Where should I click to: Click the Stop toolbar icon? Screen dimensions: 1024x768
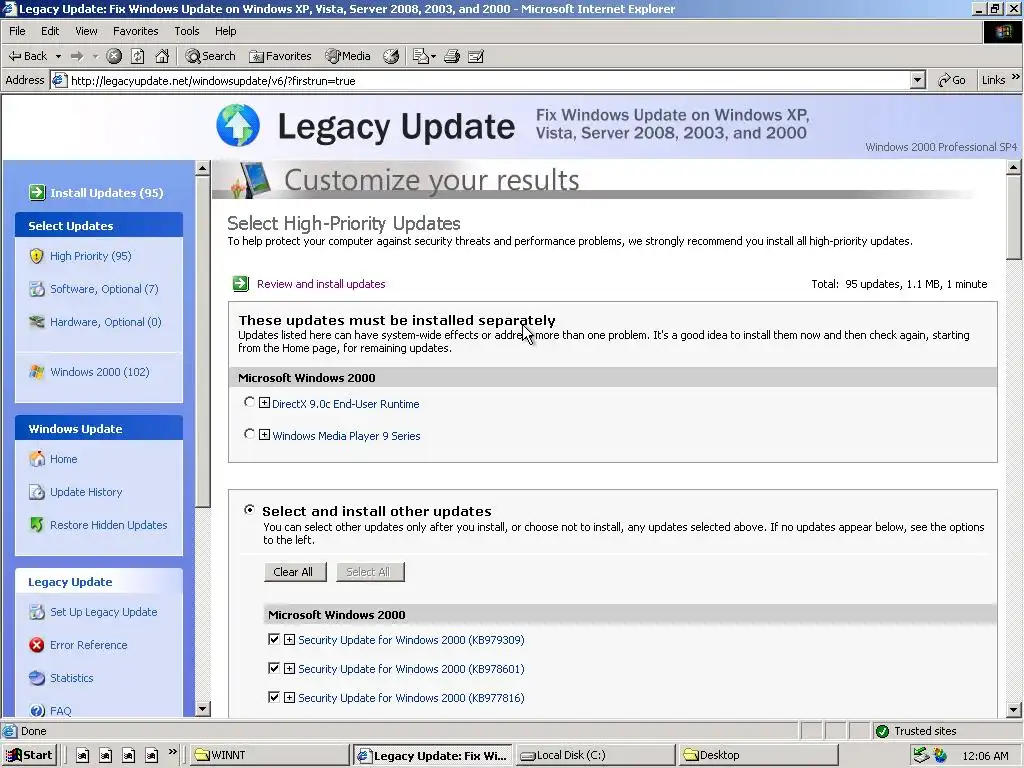[x=114, y=56]
